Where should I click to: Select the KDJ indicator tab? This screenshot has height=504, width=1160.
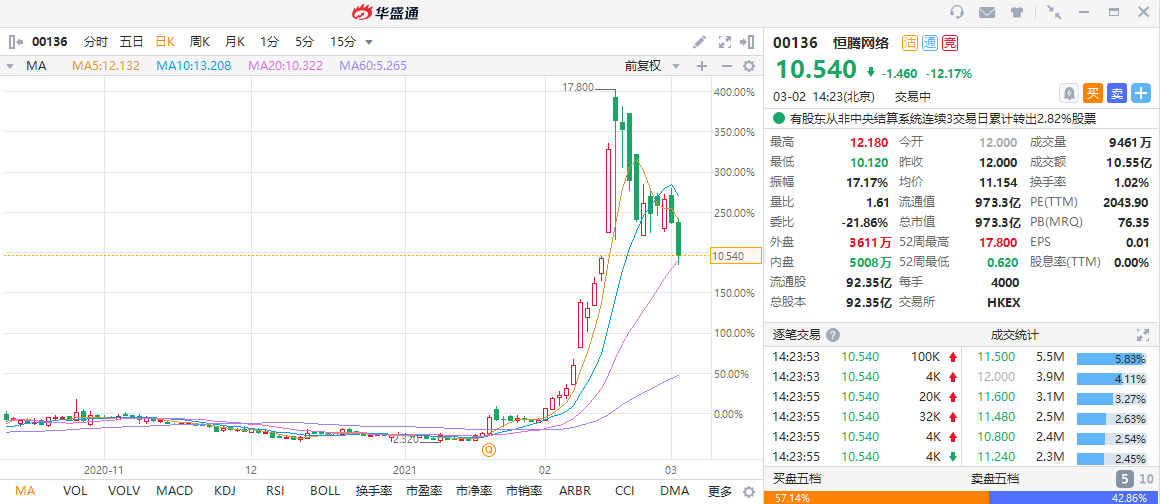pyautogui.click(x=225, y=491)
